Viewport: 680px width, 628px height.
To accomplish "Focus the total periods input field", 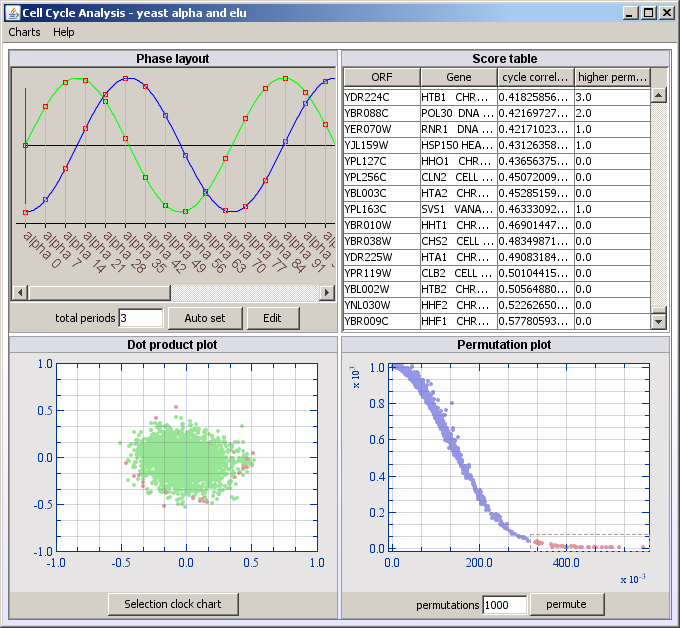I will pos(141,318).
